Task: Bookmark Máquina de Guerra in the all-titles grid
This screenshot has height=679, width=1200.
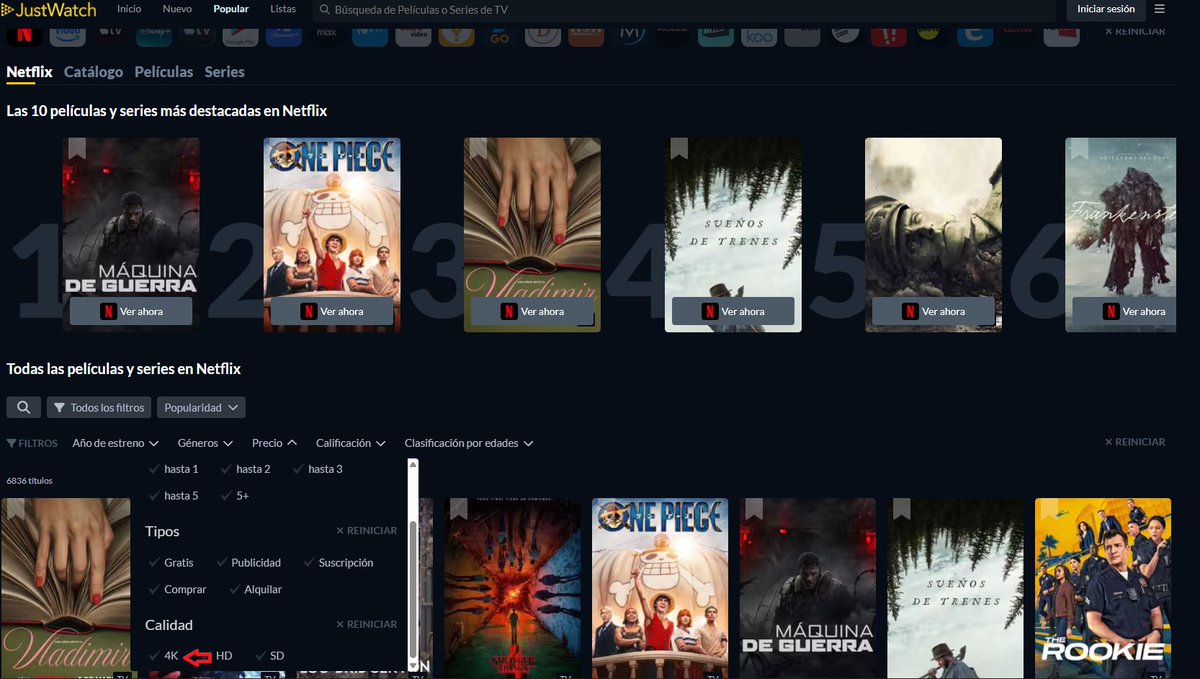Action: pyautogui.click(x=754, y=509)
